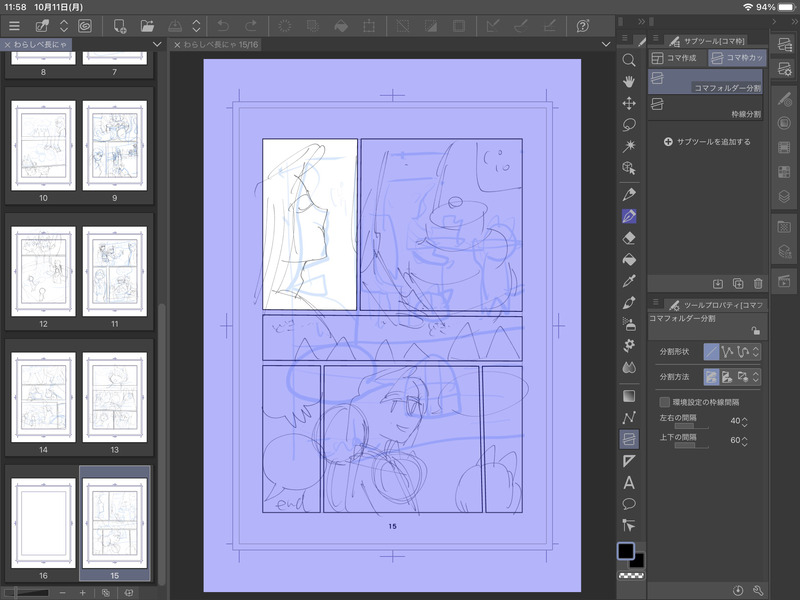Choose spline 分割形状 option
Viewport: 800px width, 600px height.
(743, 352)
